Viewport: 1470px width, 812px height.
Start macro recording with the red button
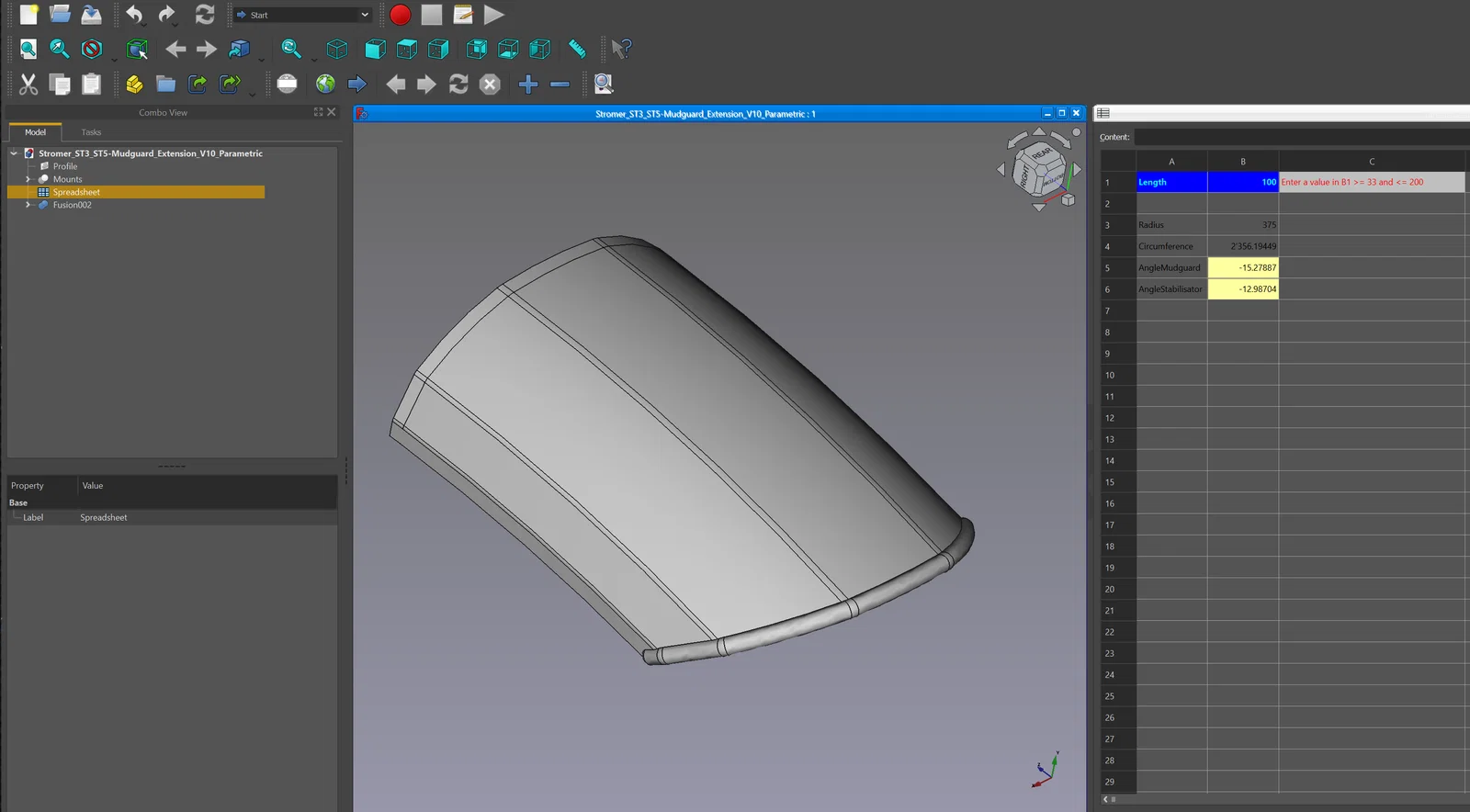tap(400, 15)
